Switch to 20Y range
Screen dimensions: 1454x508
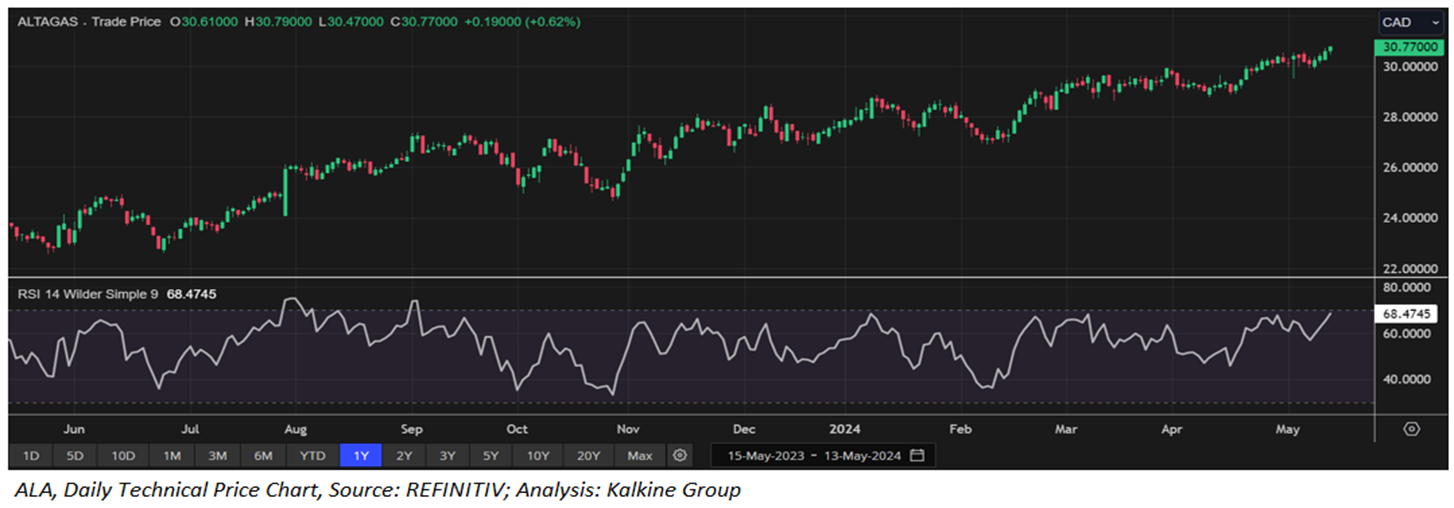589,456
